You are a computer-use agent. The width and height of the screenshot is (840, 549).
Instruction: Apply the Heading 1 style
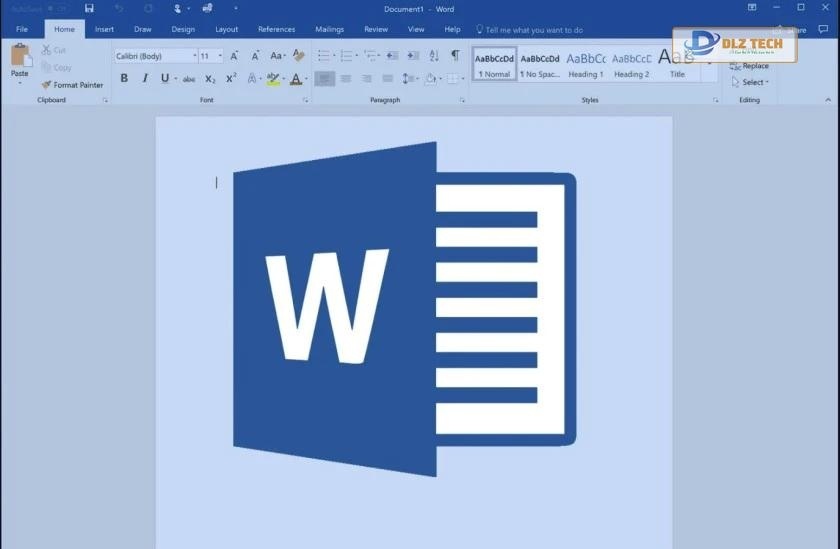pyautogui.click(x=585, y=65)
